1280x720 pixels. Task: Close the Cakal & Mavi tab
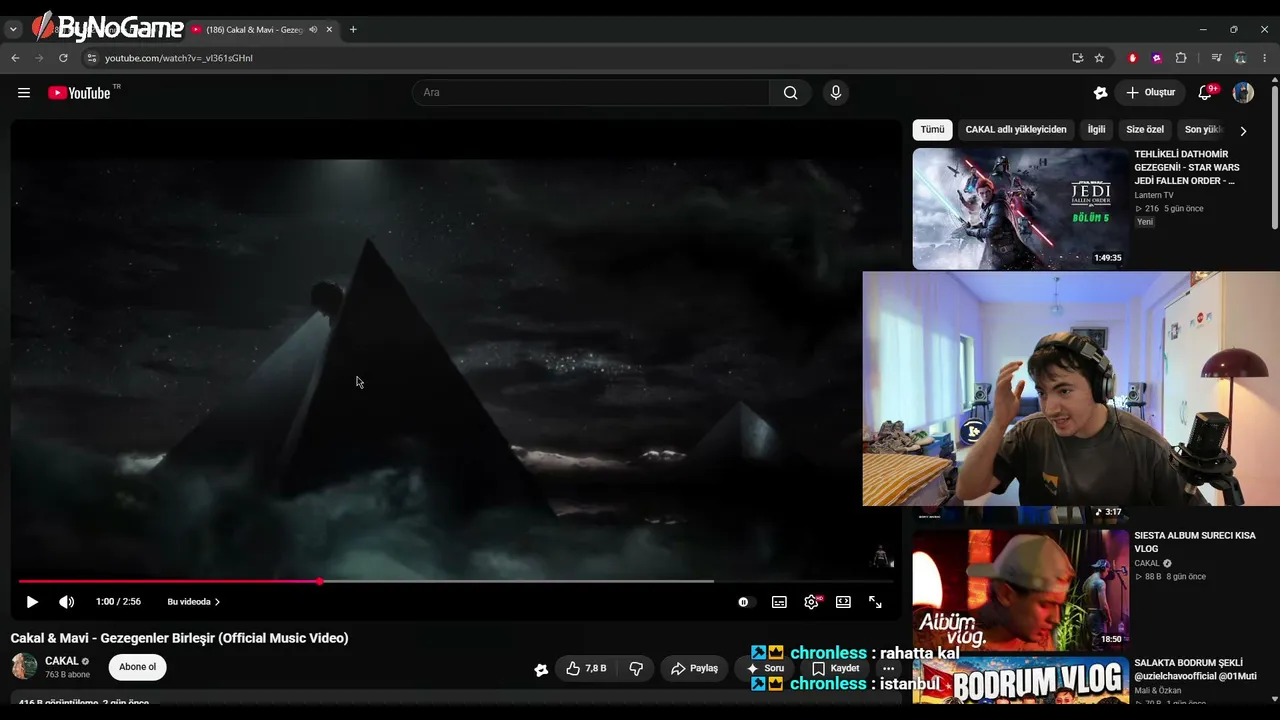pos(329,30)
